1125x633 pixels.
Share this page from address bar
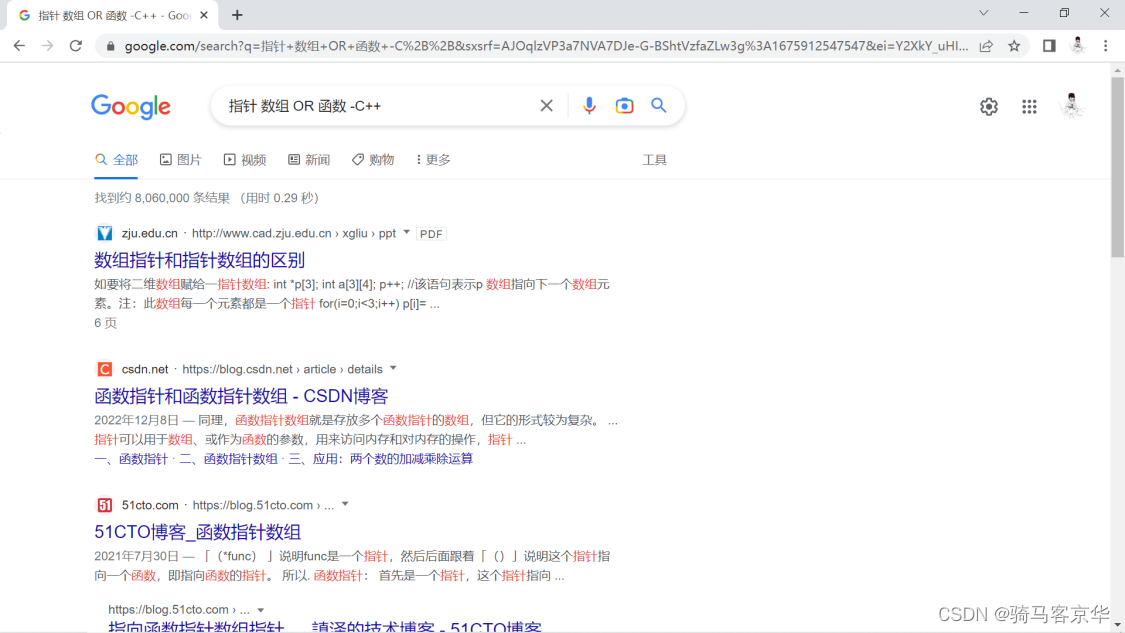pyautogui.click(x=987, y=46)
